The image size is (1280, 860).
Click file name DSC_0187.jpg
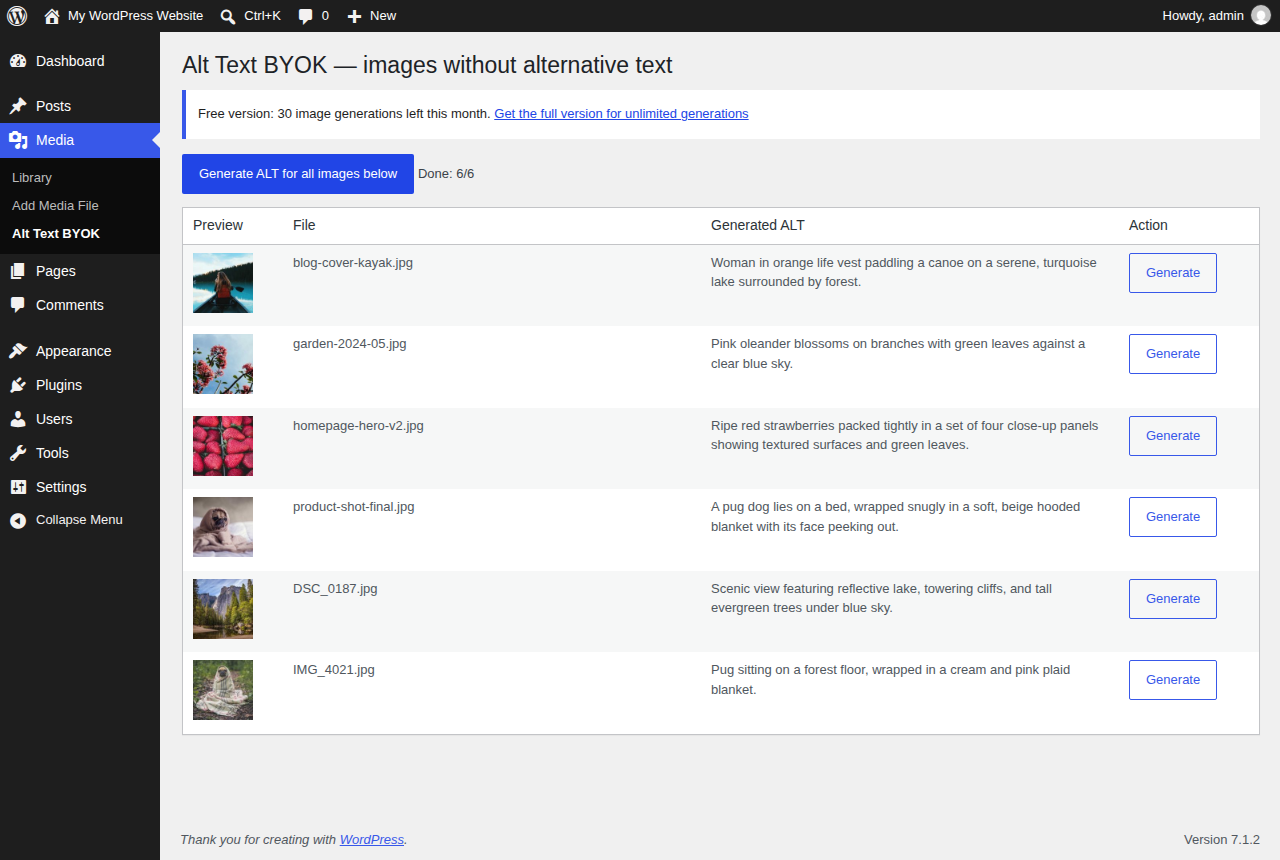pyautogui.click(x=335, y=589)
